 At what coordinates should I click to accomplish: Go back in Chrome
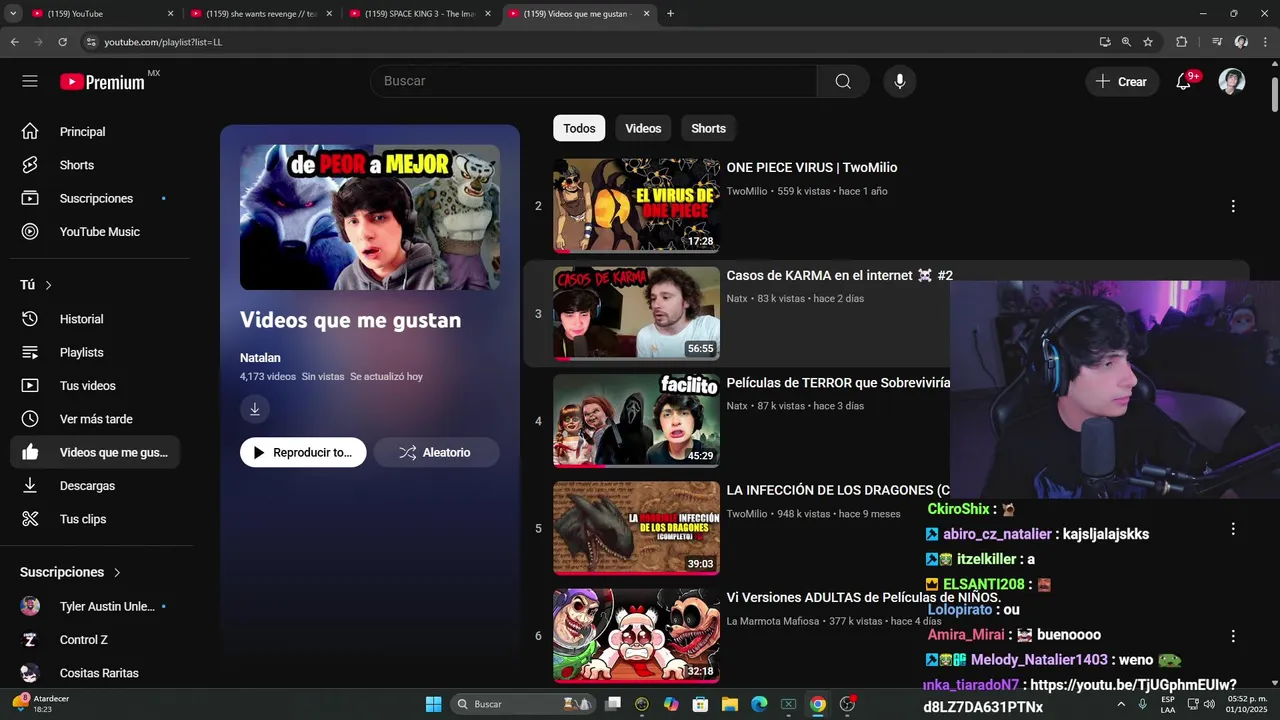coord(15,42)
